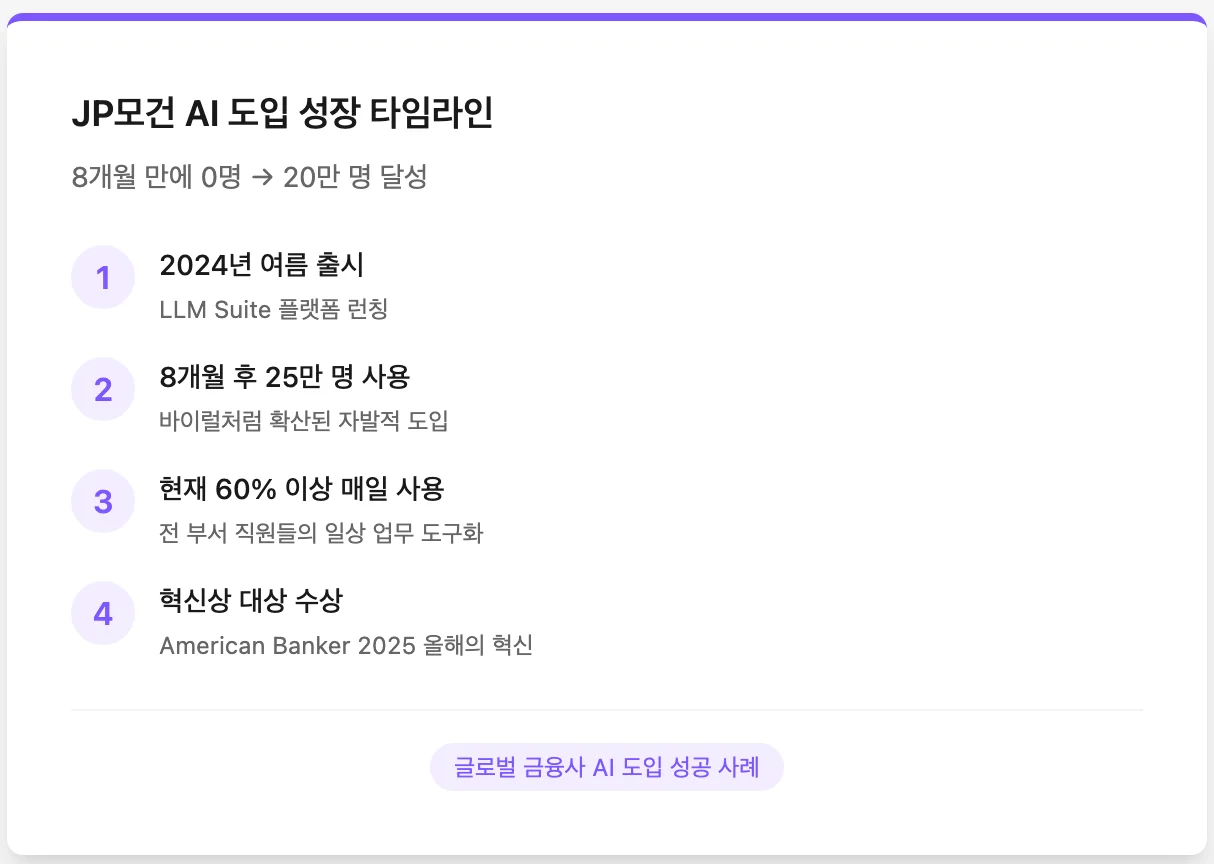
Task: Click the '바이럴처럼 확산된 자발적 도입' description
Action: (304, 421)
